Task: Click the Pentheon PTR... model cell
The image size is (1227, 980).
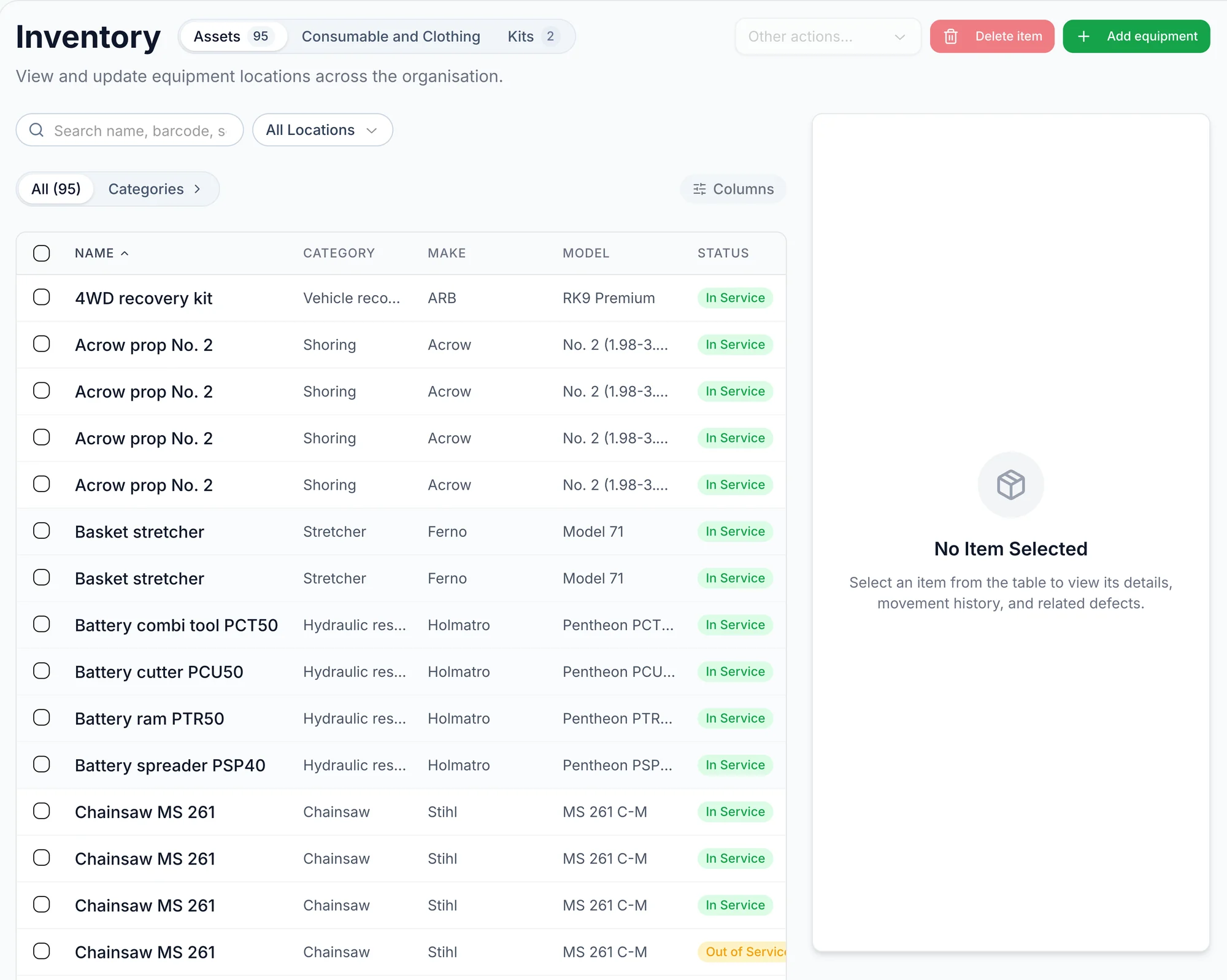Action: tap(617, 718)
